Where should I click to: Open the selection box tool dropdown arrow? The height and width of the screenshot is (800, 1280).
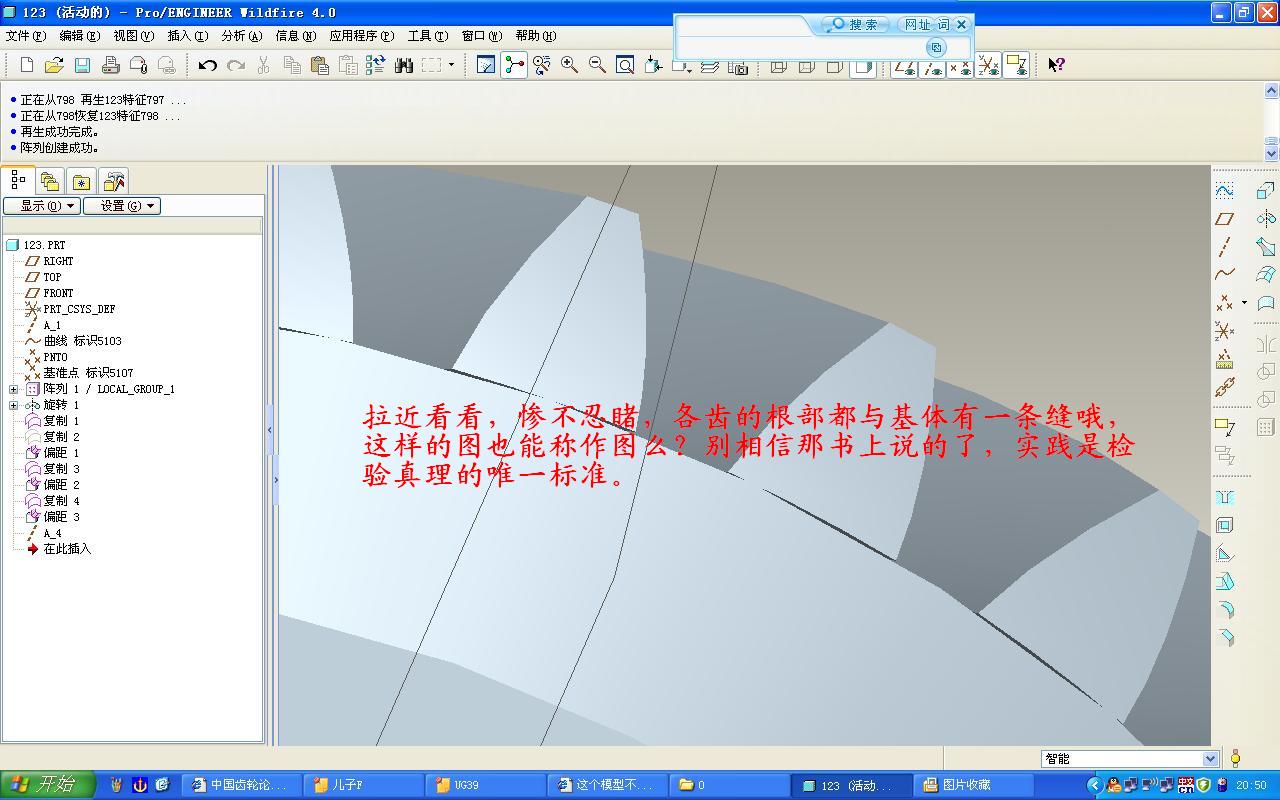(x=451, y=65)
